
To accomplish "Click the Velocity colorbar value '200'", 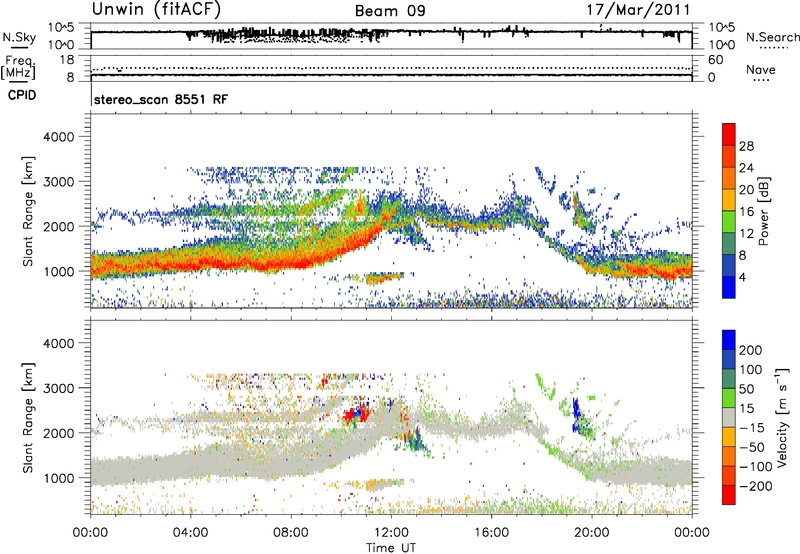I will tap(751, 350).
